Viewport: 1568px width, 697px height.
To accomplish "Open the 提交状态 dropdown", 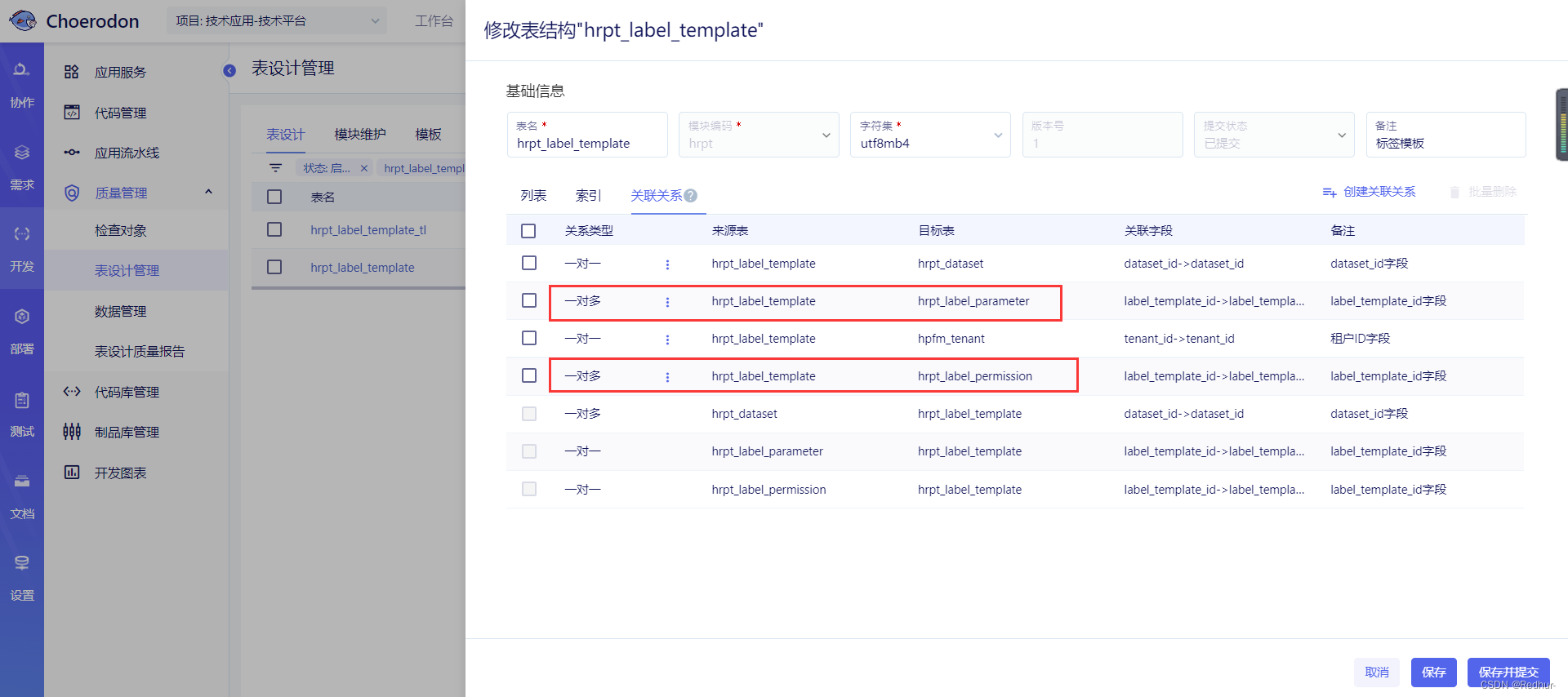I will click(1274, 135).
